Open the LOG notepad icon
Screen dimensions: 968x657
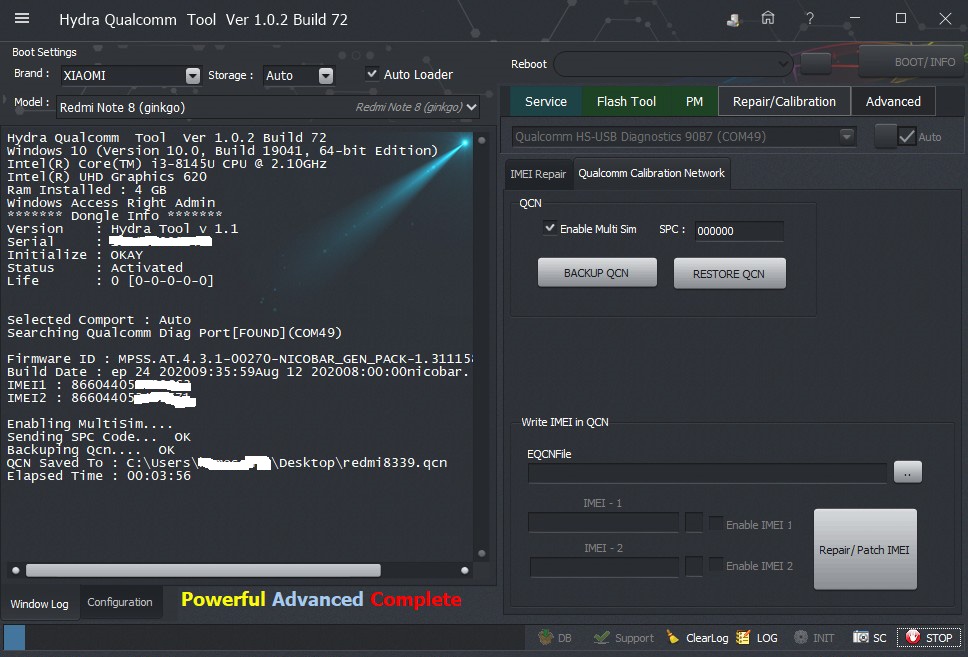pyautogui.click(x=743, y=637)
